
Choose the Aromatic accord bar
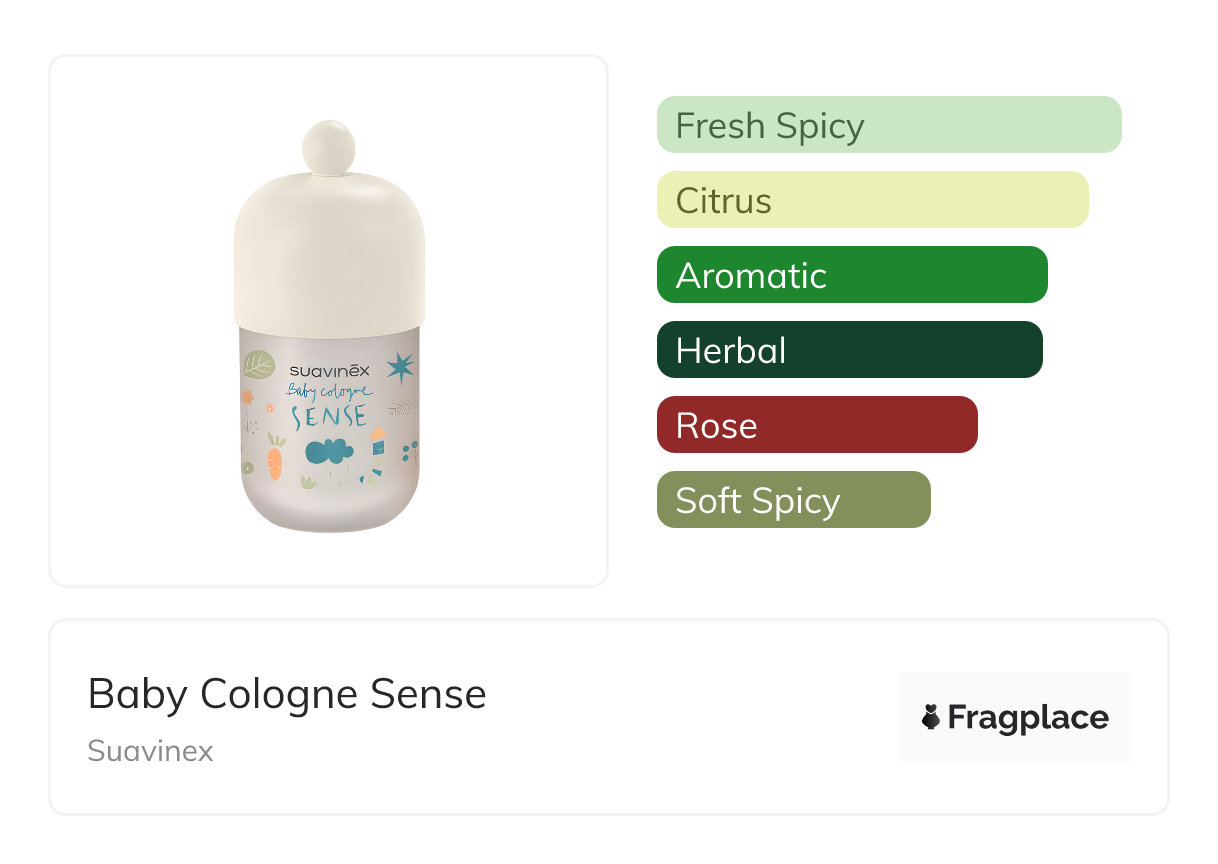pyautogui.click(x=851, y=275)
